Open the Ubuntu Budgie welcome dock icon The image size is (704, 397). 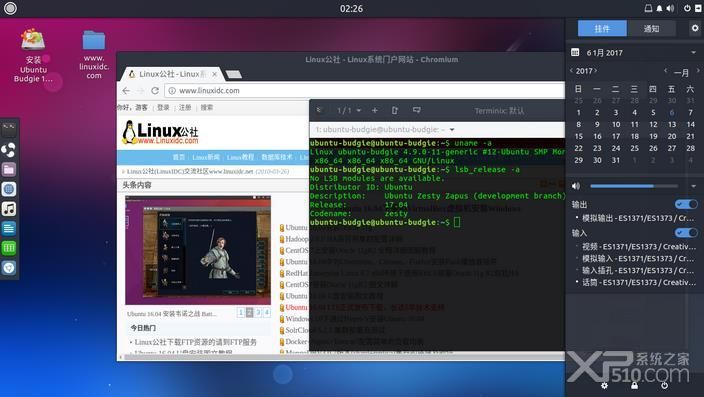[x=9, y=150]
